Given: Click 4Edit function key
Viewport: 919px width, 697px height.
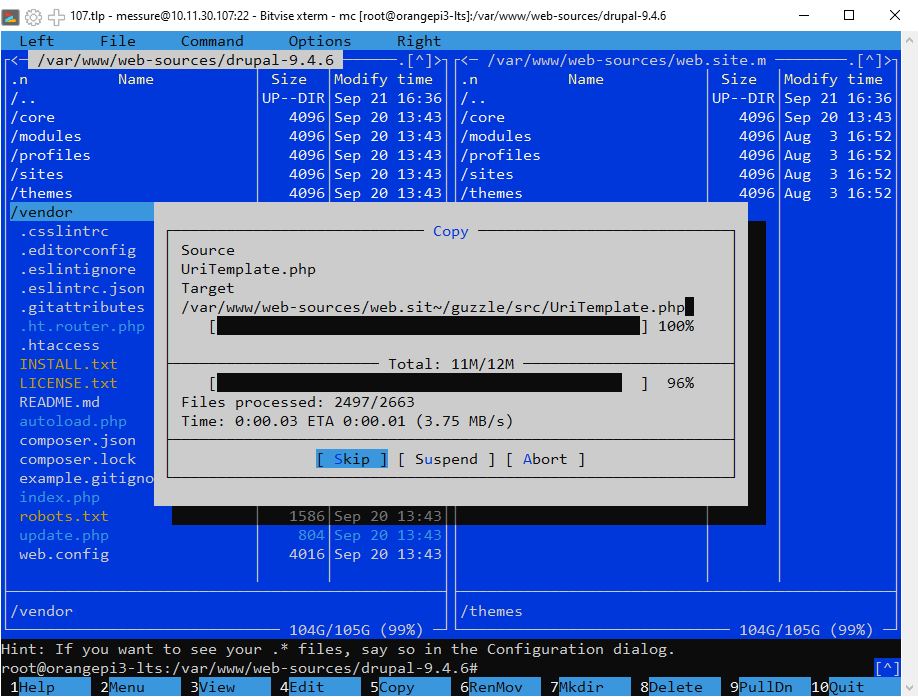Looking at the screenshot, I should [315, 687].
